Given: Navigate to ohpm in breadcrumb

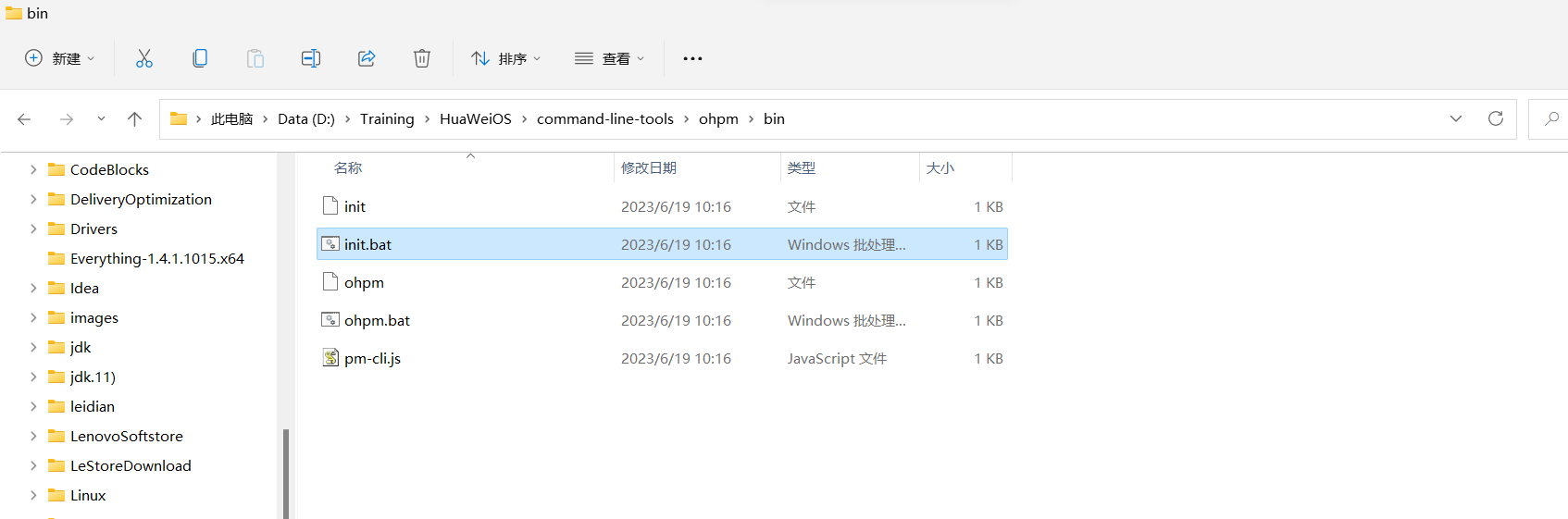Looking at the screenshot, I should pos(718,118).
